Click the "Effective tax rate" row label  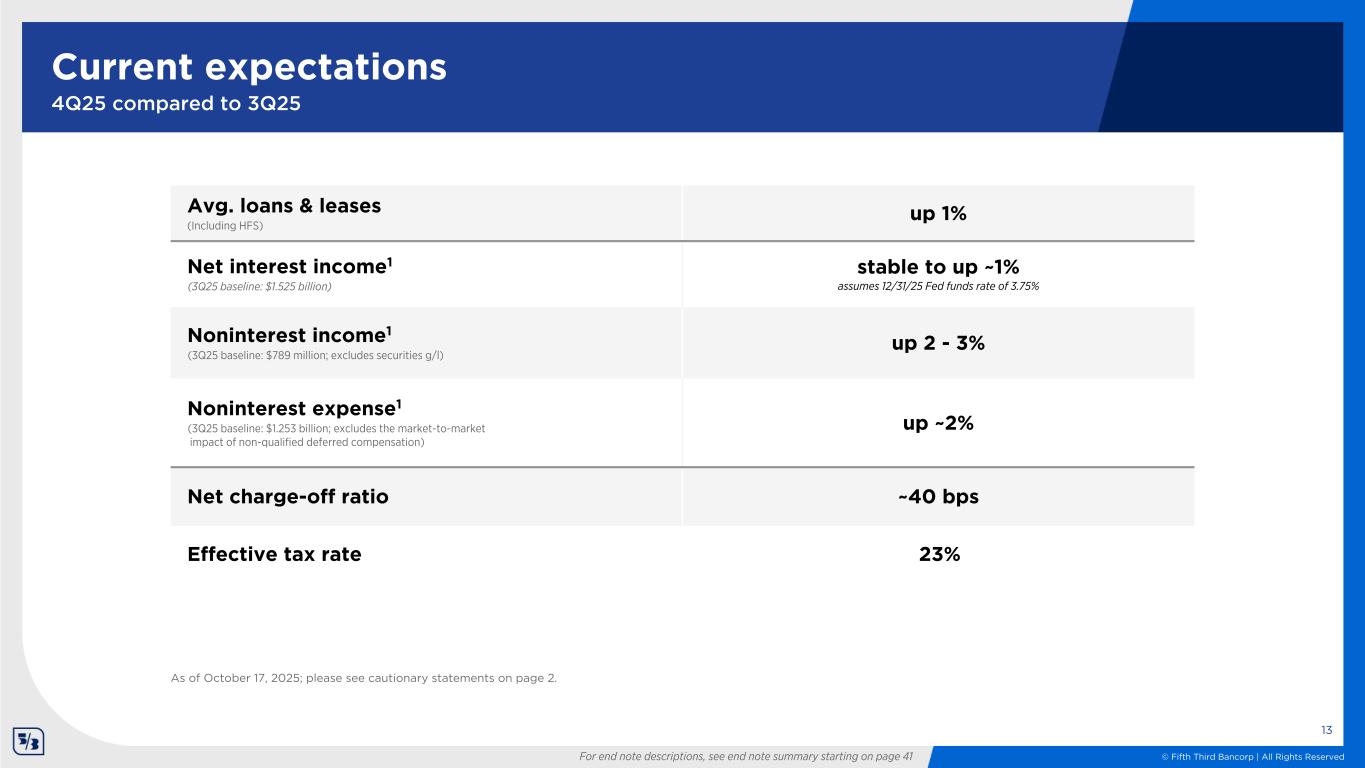point(274,554)
